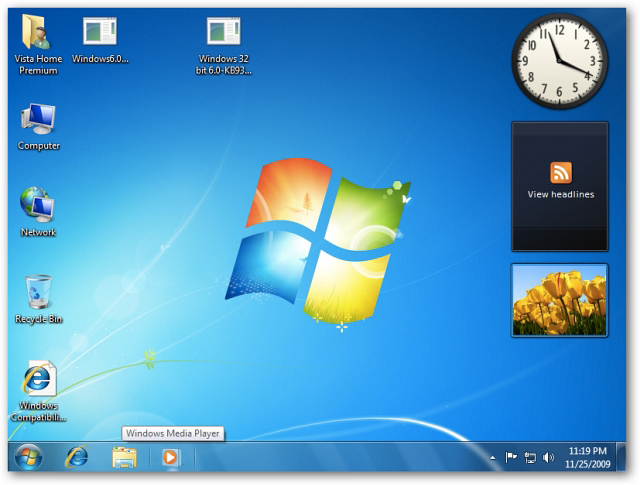640x485 pixels.
Task: Select the Windows6.0... desktop file icon
Action: click(x=100, y=31)
